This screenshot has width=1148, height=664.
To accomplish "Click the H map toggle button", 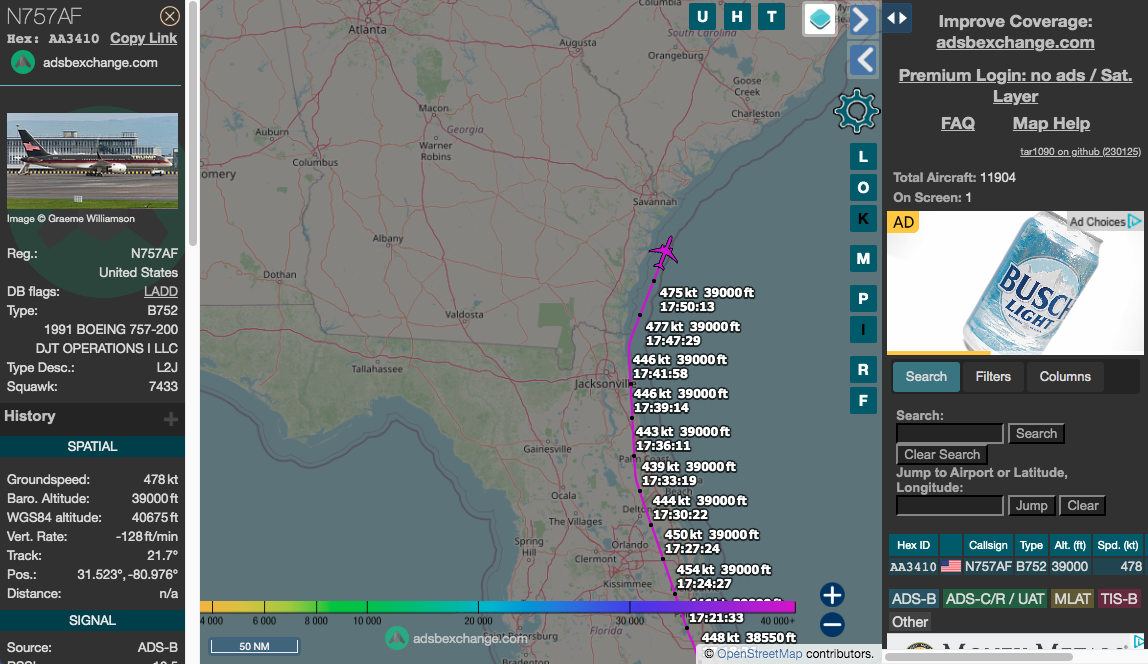I will [737, 16].
